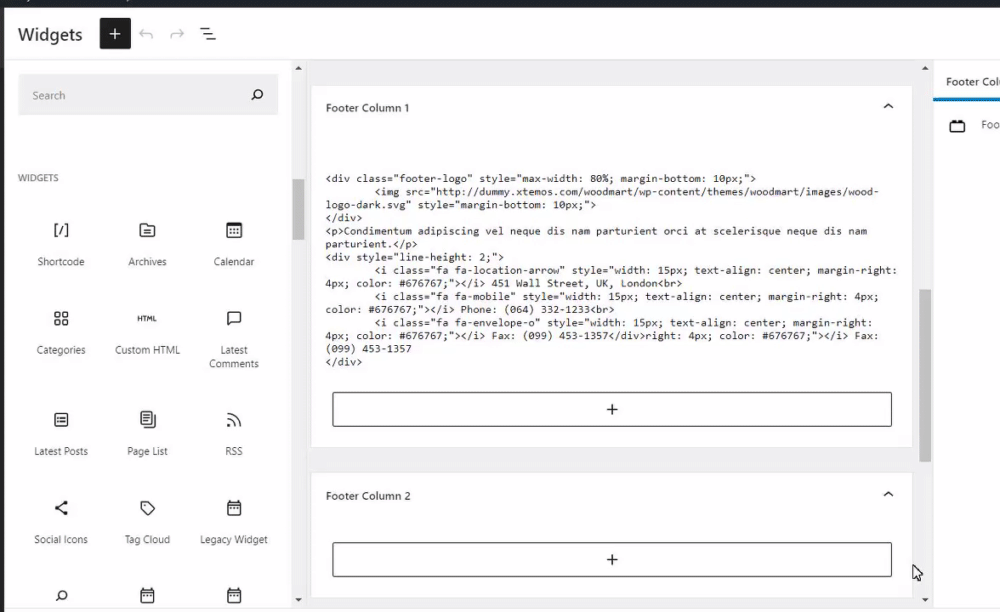Click the widget list scrollbar thumb

298,209
